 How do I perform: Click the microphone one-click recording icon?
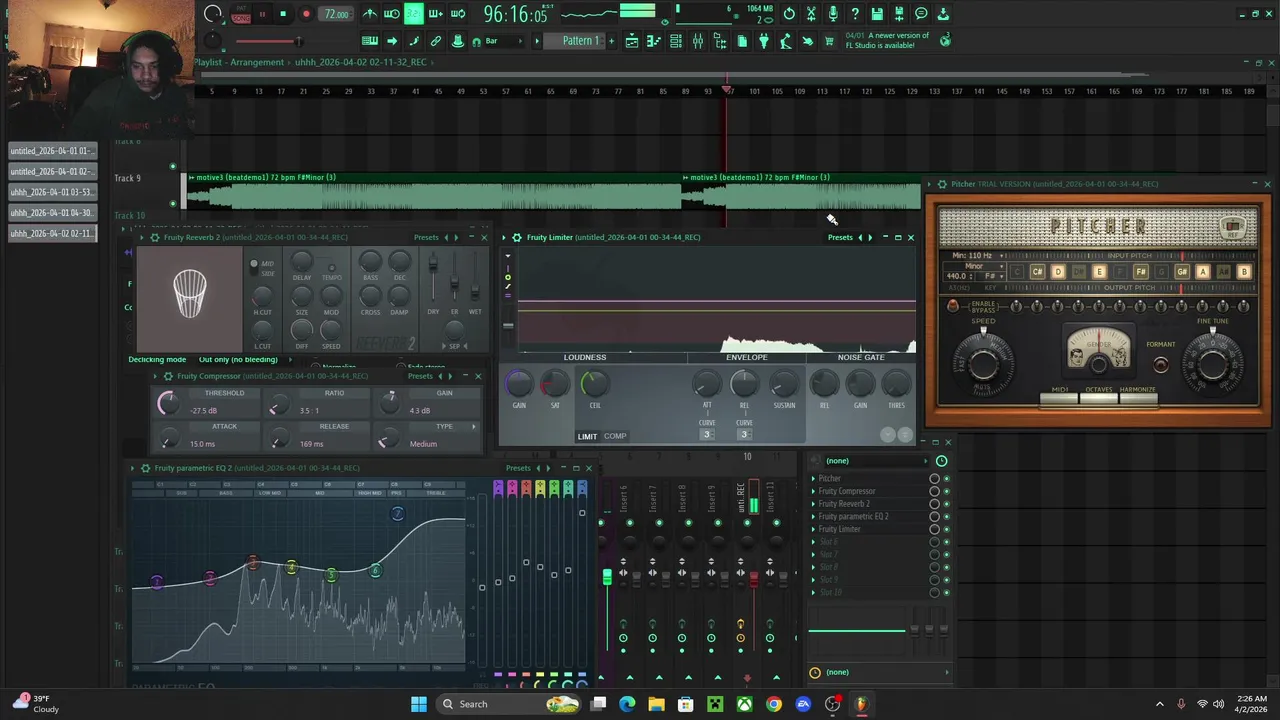pyautogui.click(x=833, y=14)
